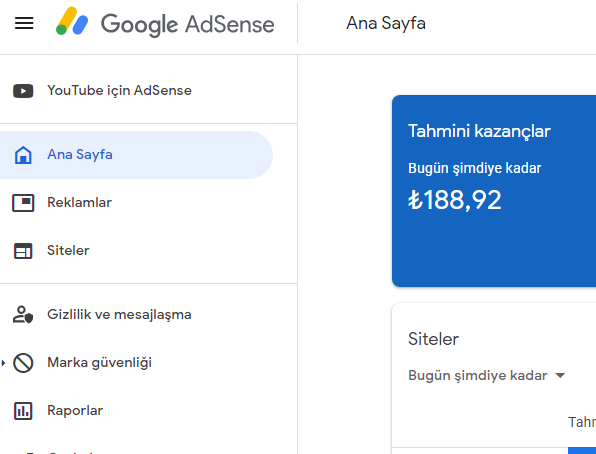Click the Raporlar bar chart icon
This screenshot has width=596, height=454.
[x=23, y=411]
